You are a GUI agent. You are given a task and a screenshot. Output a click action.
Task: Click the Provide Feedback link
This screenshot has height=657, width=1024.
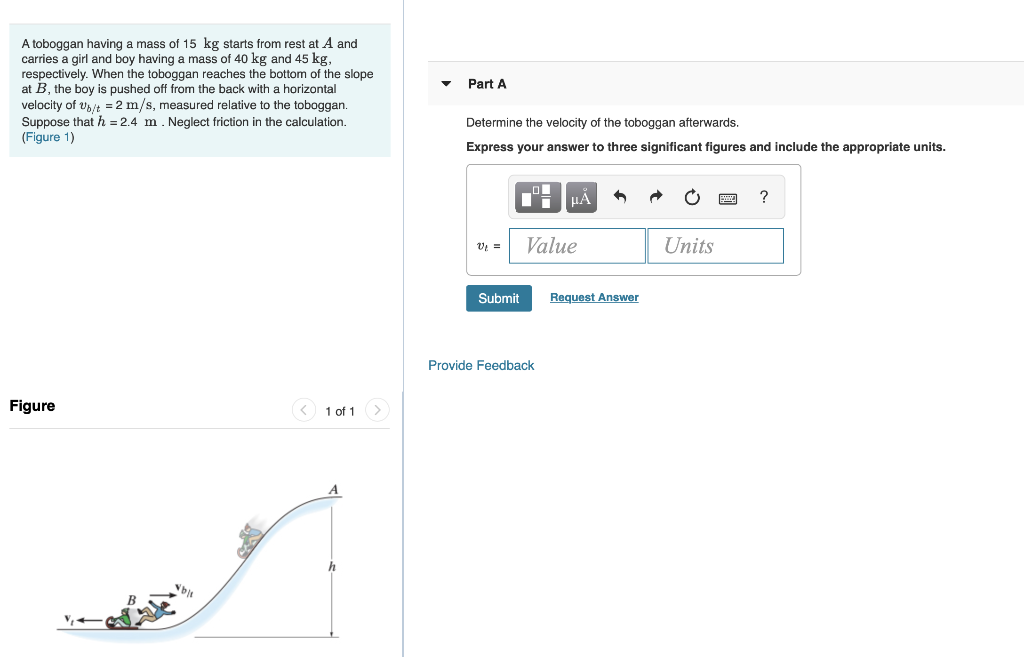(x=480, y=365)
